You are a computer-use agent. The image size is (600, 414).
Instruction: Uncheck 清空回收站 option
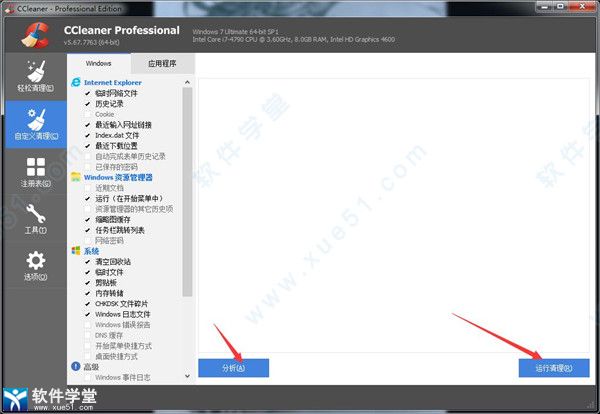coord(88,261)
